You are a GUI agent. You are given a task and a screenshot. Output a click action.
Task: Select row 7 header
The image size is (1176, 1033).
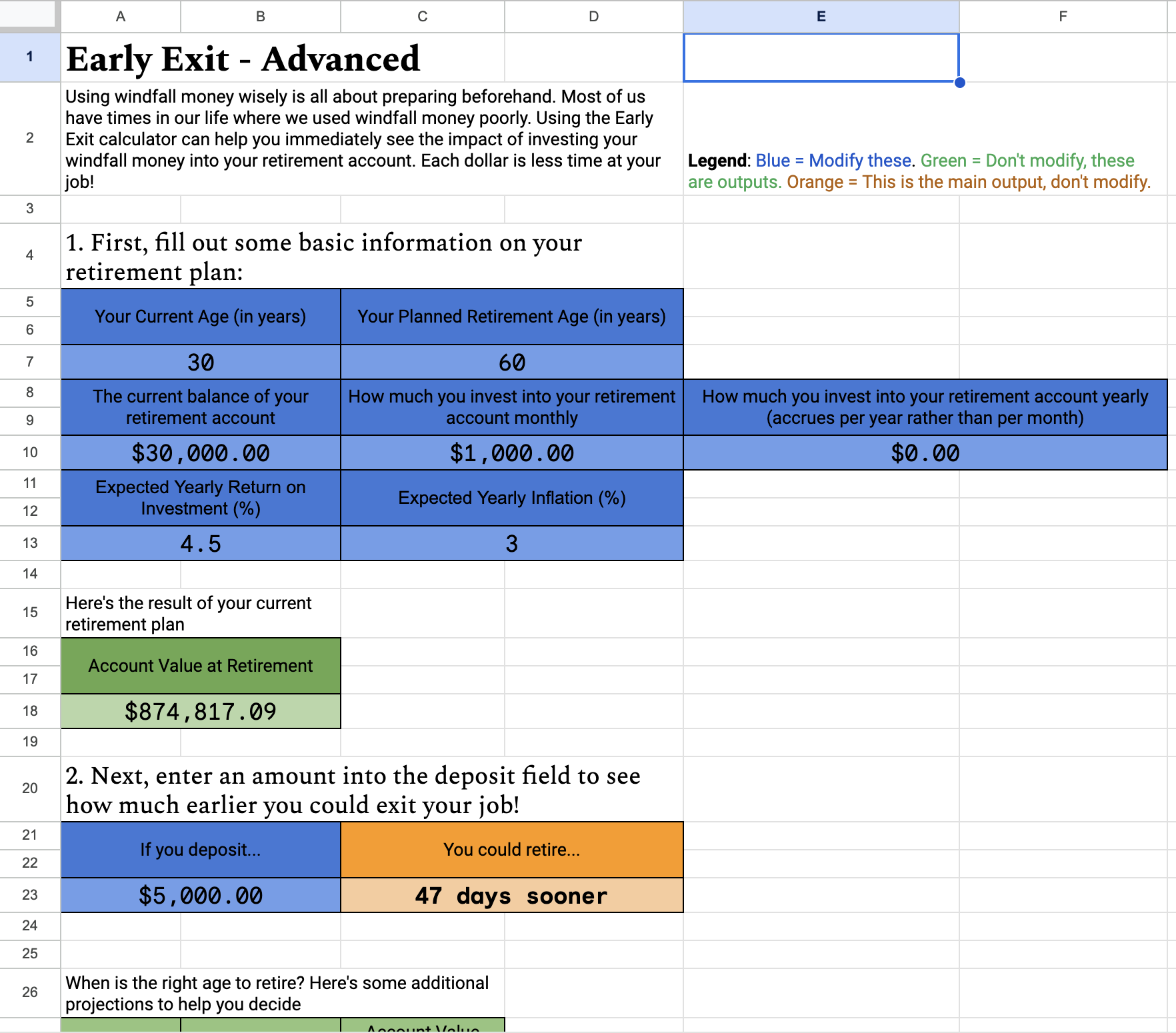click(x=30, y=362)
